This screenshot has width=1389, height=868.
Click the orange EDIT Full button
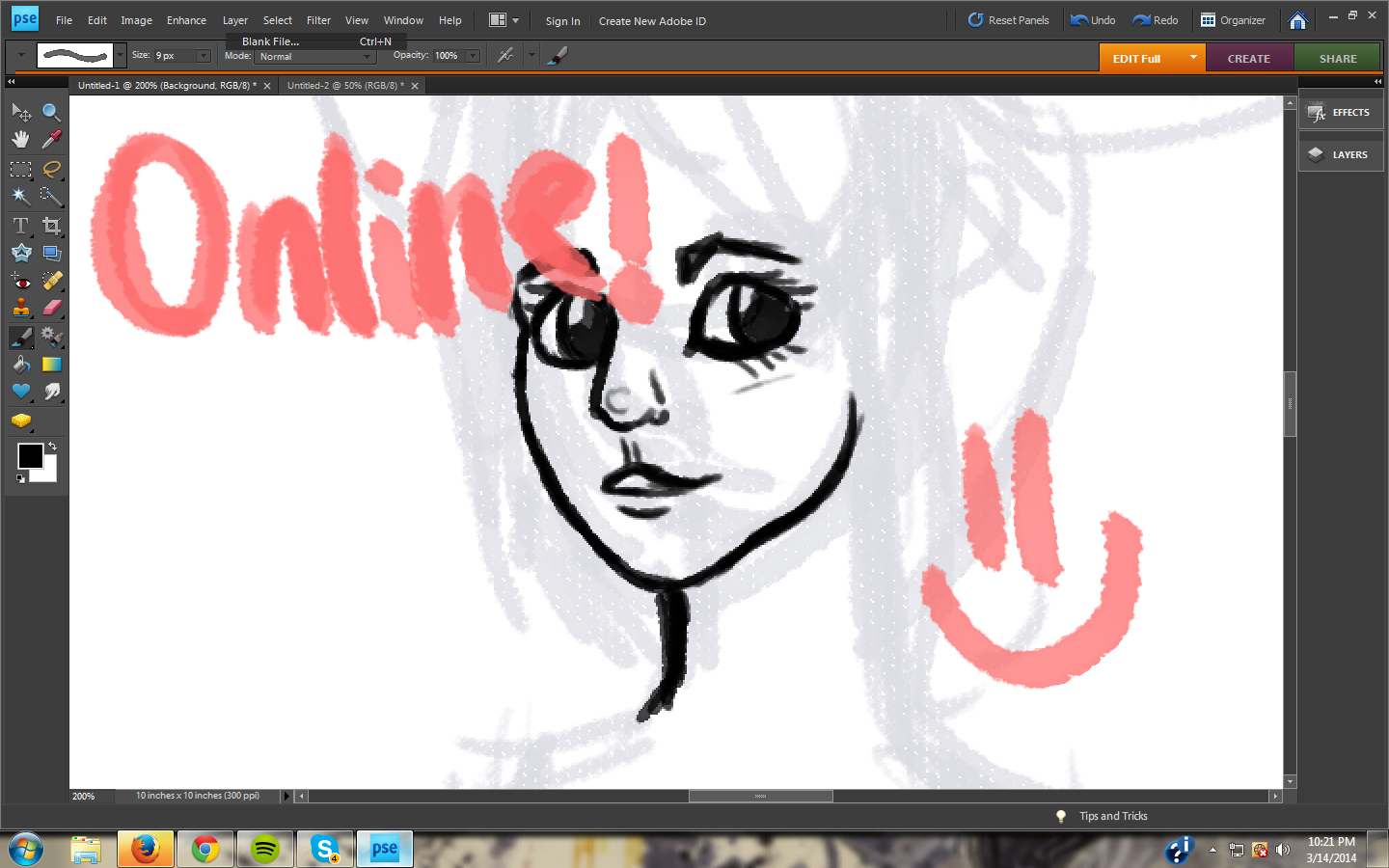click(1137, 59)
